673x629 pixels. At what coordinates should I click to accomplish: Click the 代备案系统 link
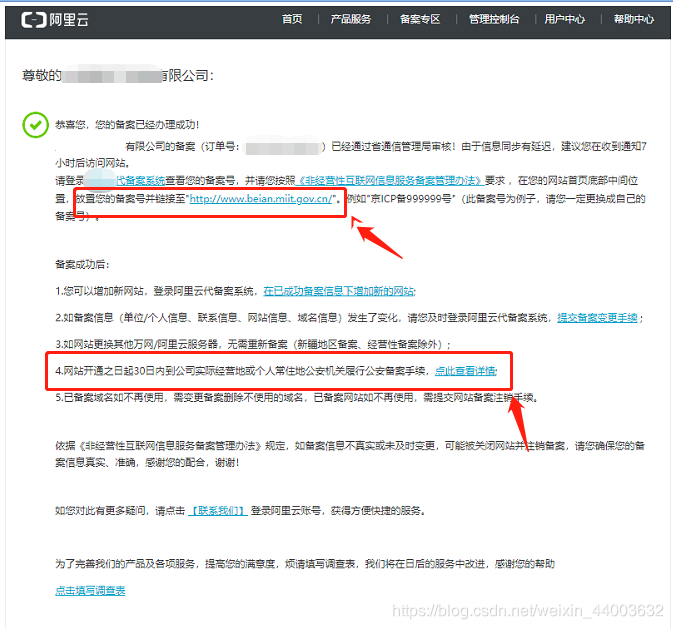(140, 181)
